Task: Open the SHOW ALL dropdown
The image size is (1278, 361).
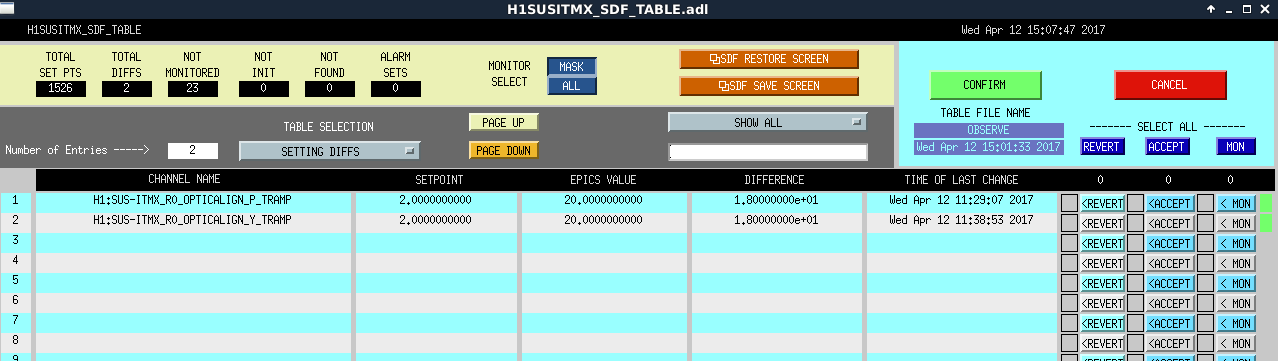Action: coord(767,122)
